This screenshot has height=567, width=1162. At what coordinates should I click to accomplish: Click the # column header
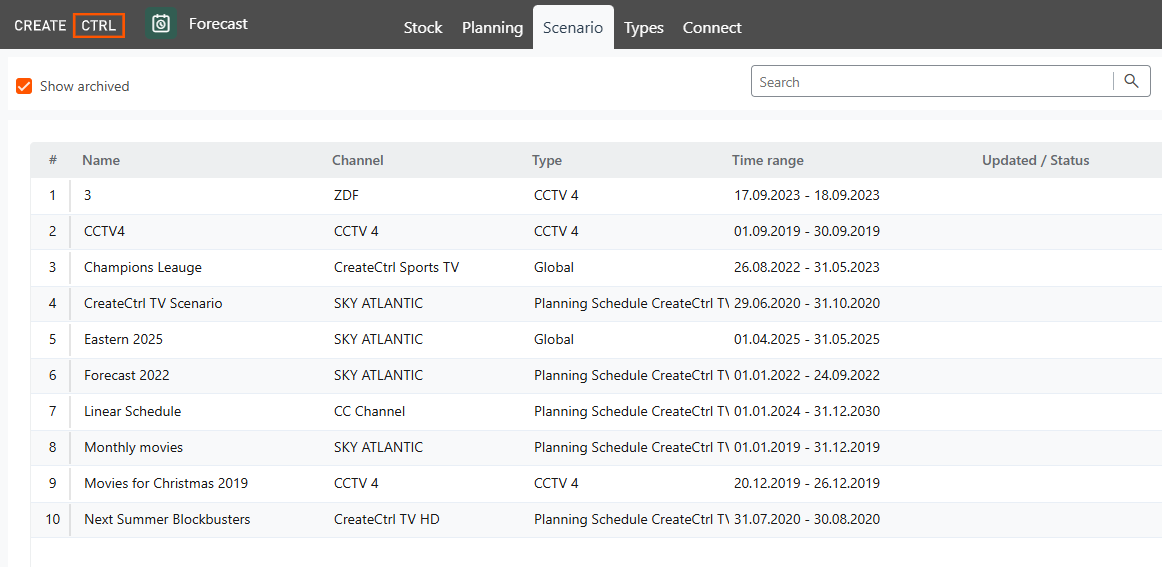point(53,160)
